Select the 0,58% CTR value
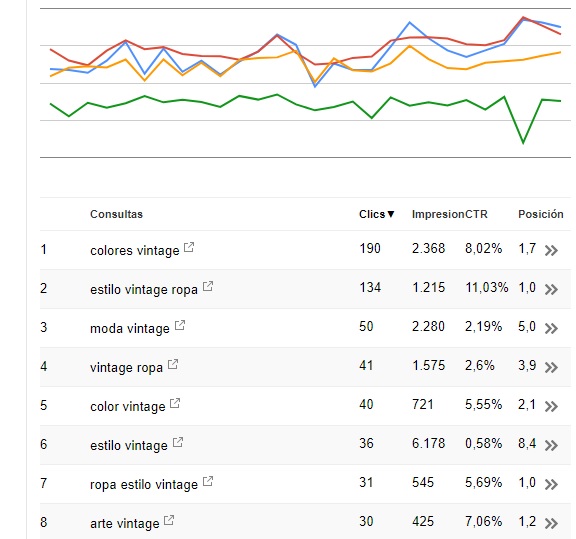576x539 pixels. 483,443
